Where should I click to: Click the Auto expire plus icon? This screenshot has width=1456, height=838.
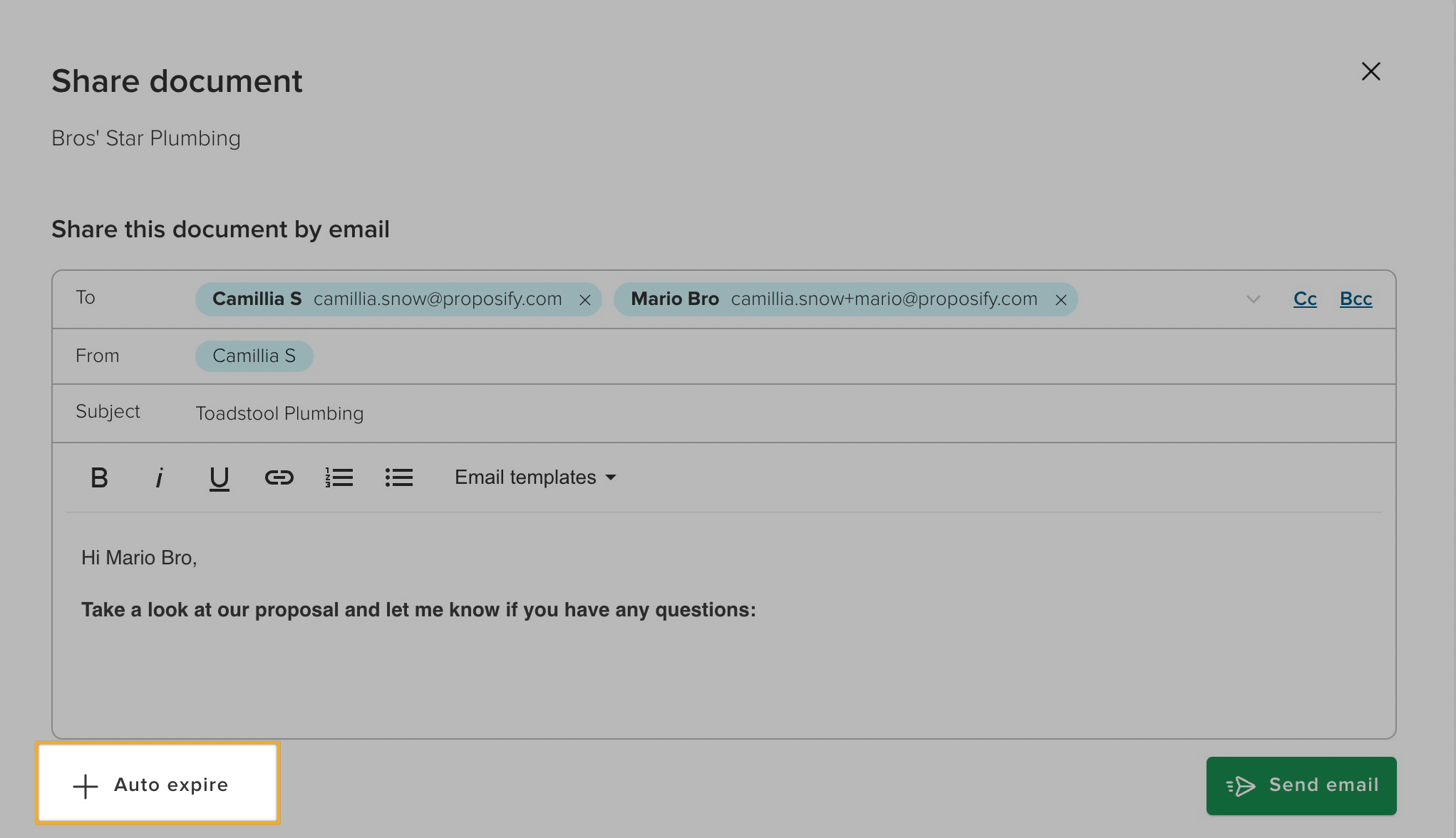click(86, 786)
